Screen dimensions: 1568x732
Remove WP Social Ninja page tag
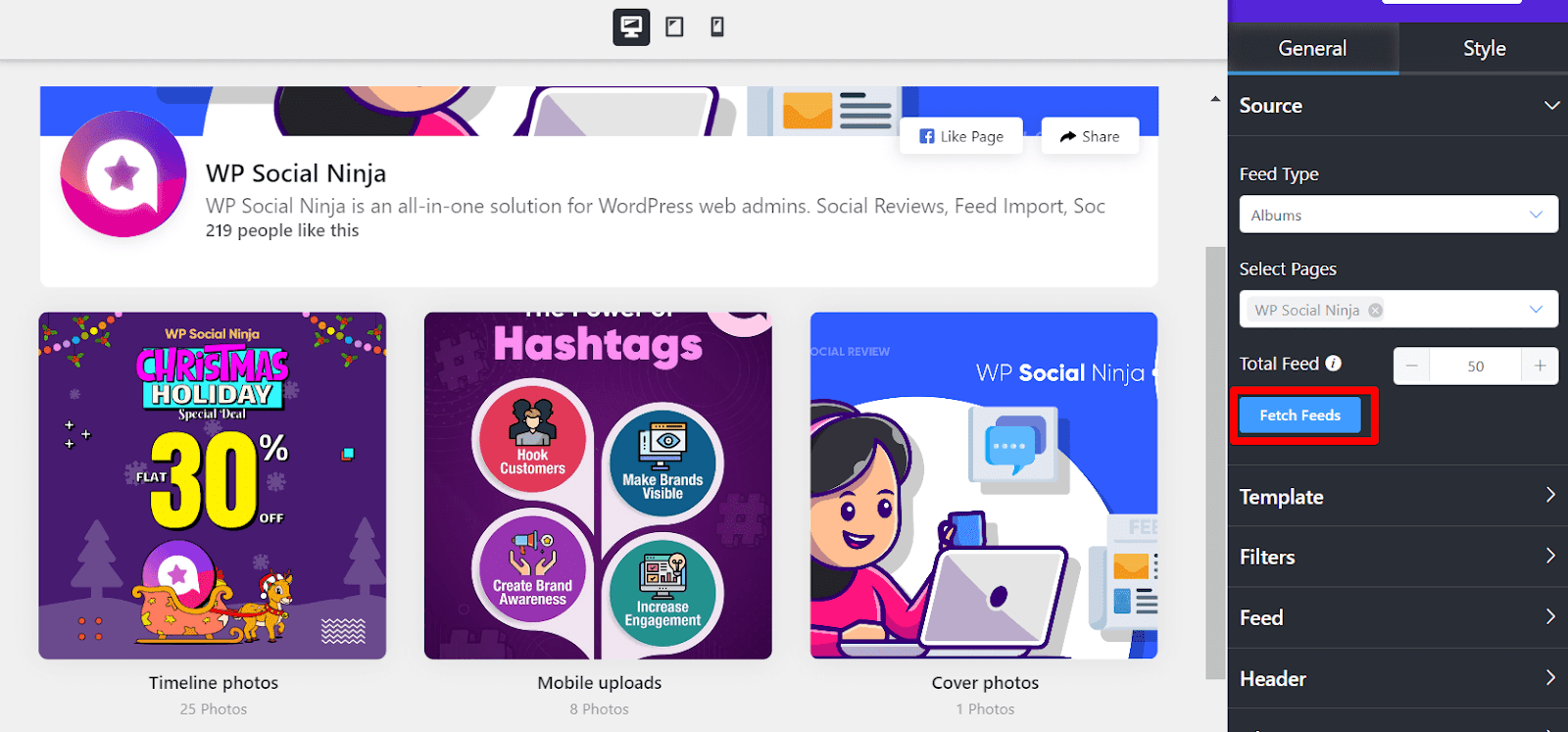click(x=1376, y=311)
